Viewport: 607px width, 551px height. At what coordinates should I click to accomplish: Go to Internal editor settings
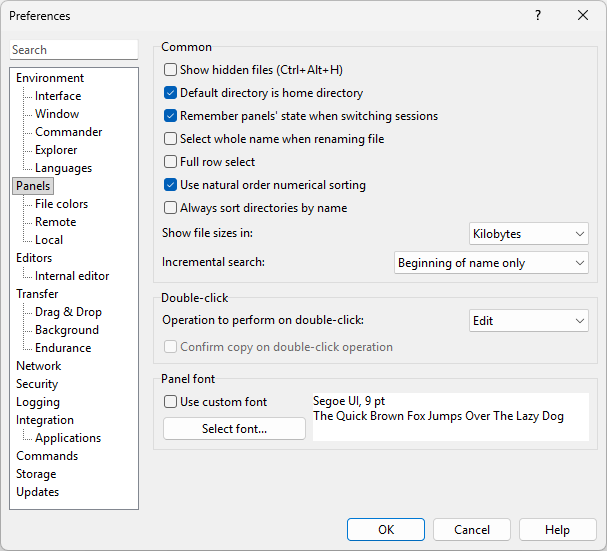point(72,276)
